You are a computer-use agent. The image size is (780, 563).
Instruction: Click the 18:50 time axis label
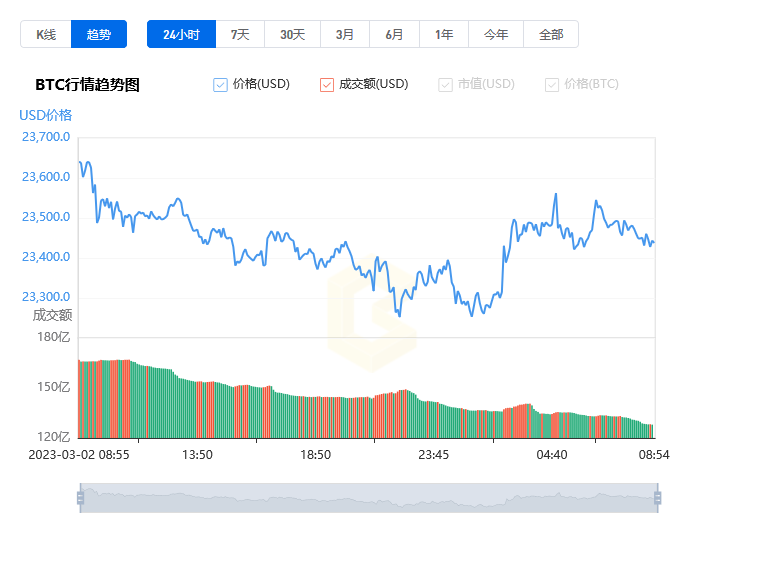pos(315,455)
